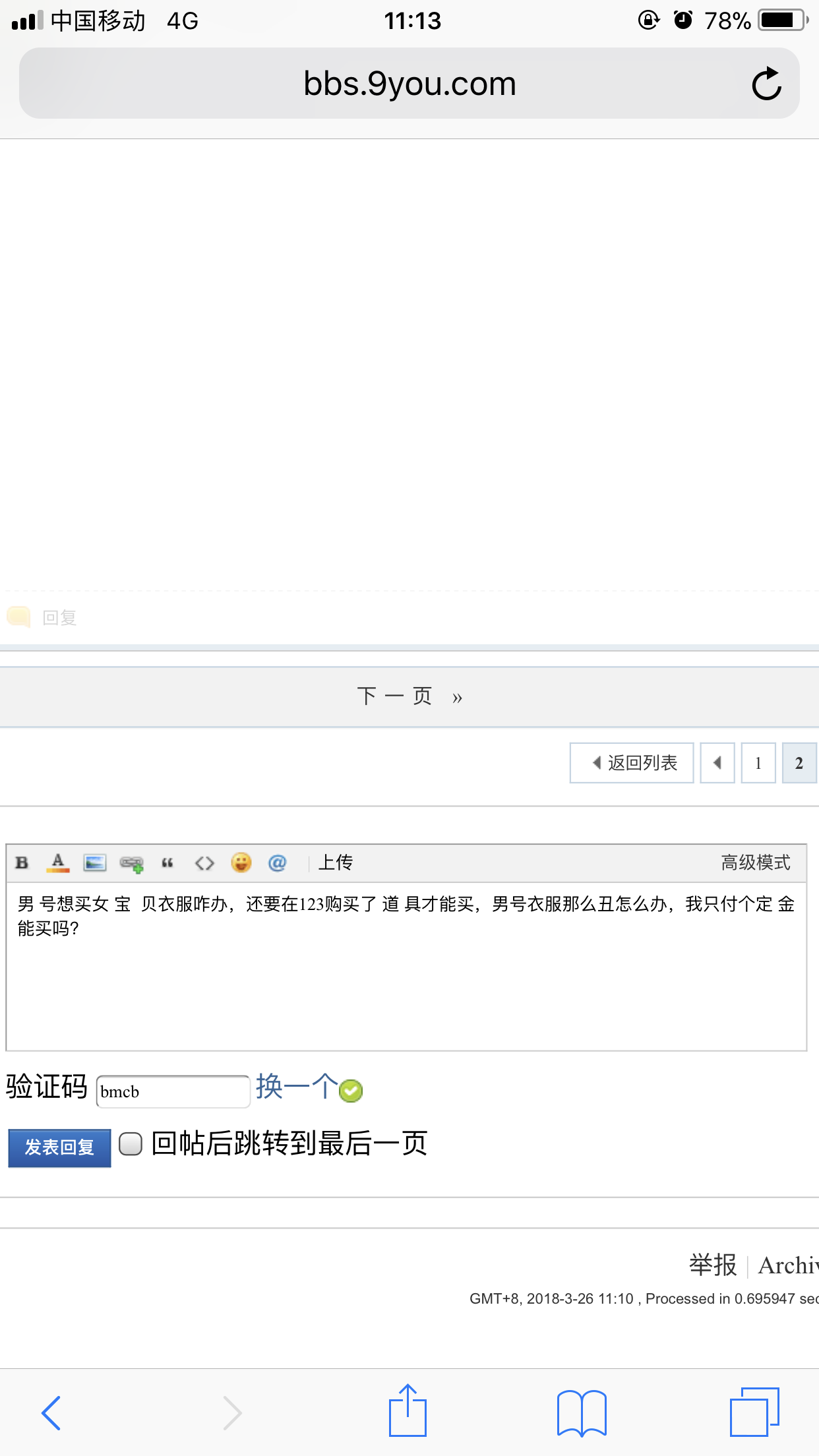
Task: Go to previous page with left arrow
Action: tap(717, 763)
